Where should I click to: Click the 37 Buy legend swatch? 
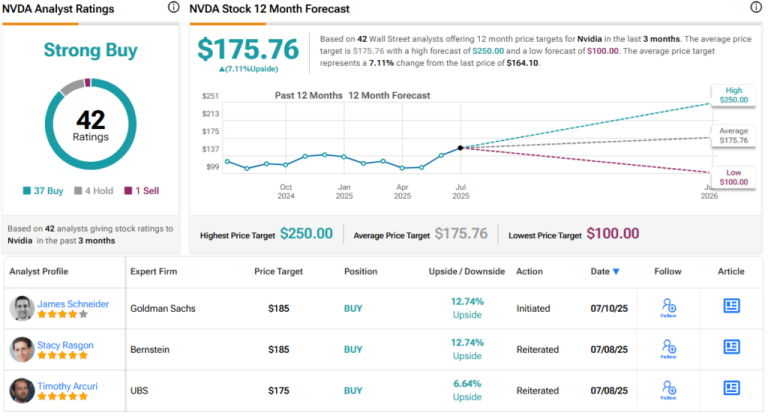point(26,191)
